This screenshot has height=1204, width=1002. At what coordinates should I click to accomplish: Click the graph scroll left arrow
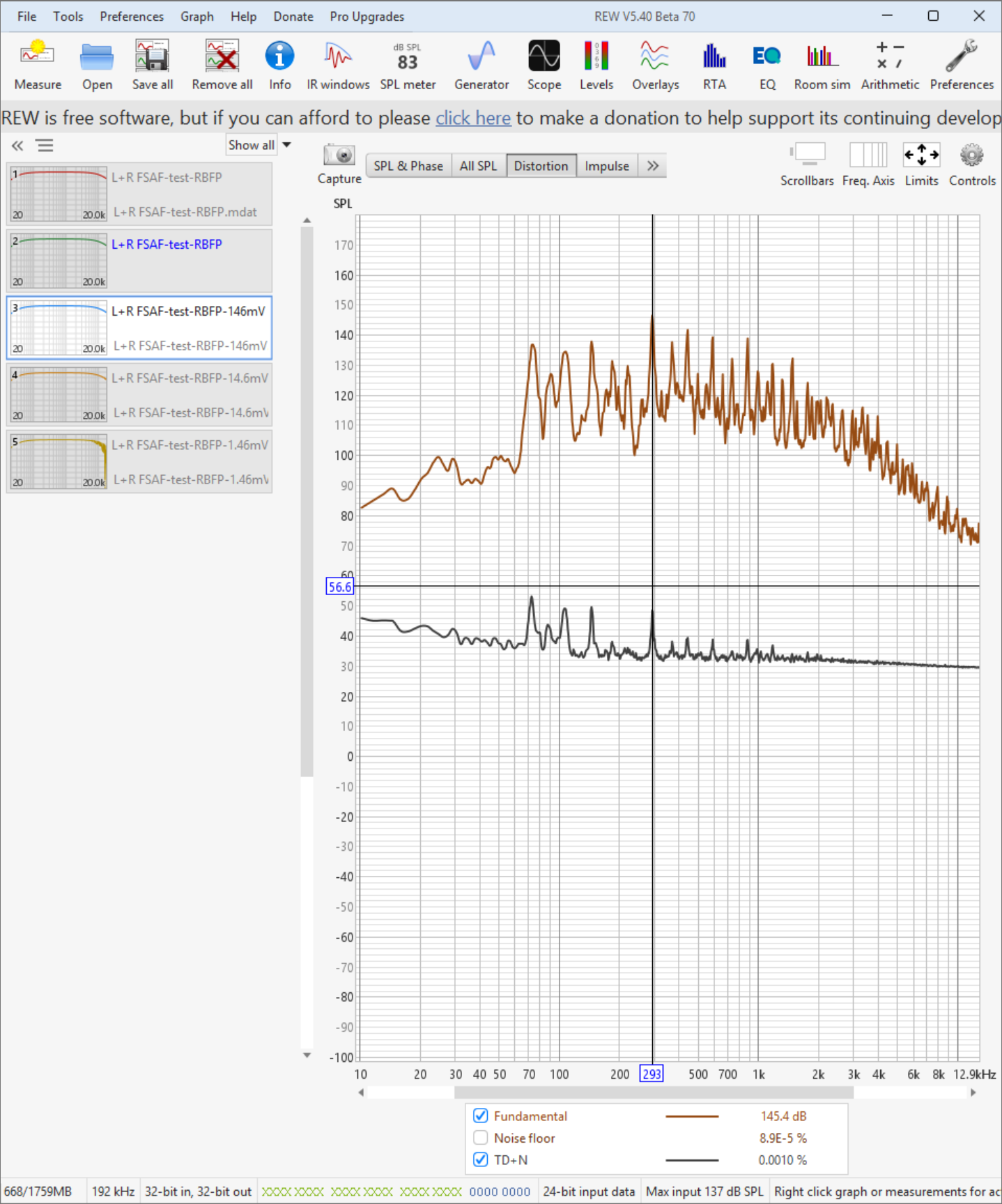pyautogui.click(x=361, y=1093)
